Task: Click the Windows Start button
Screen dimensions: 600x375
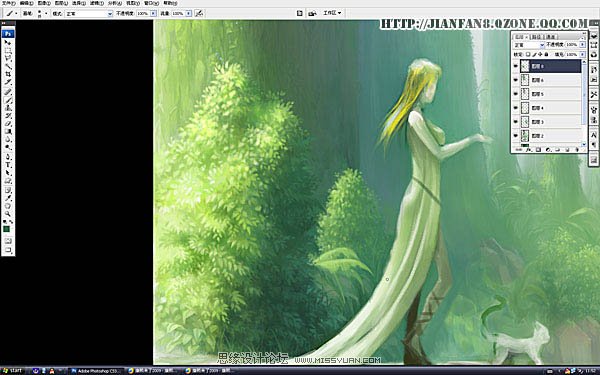Action: (x=12, y=371)
